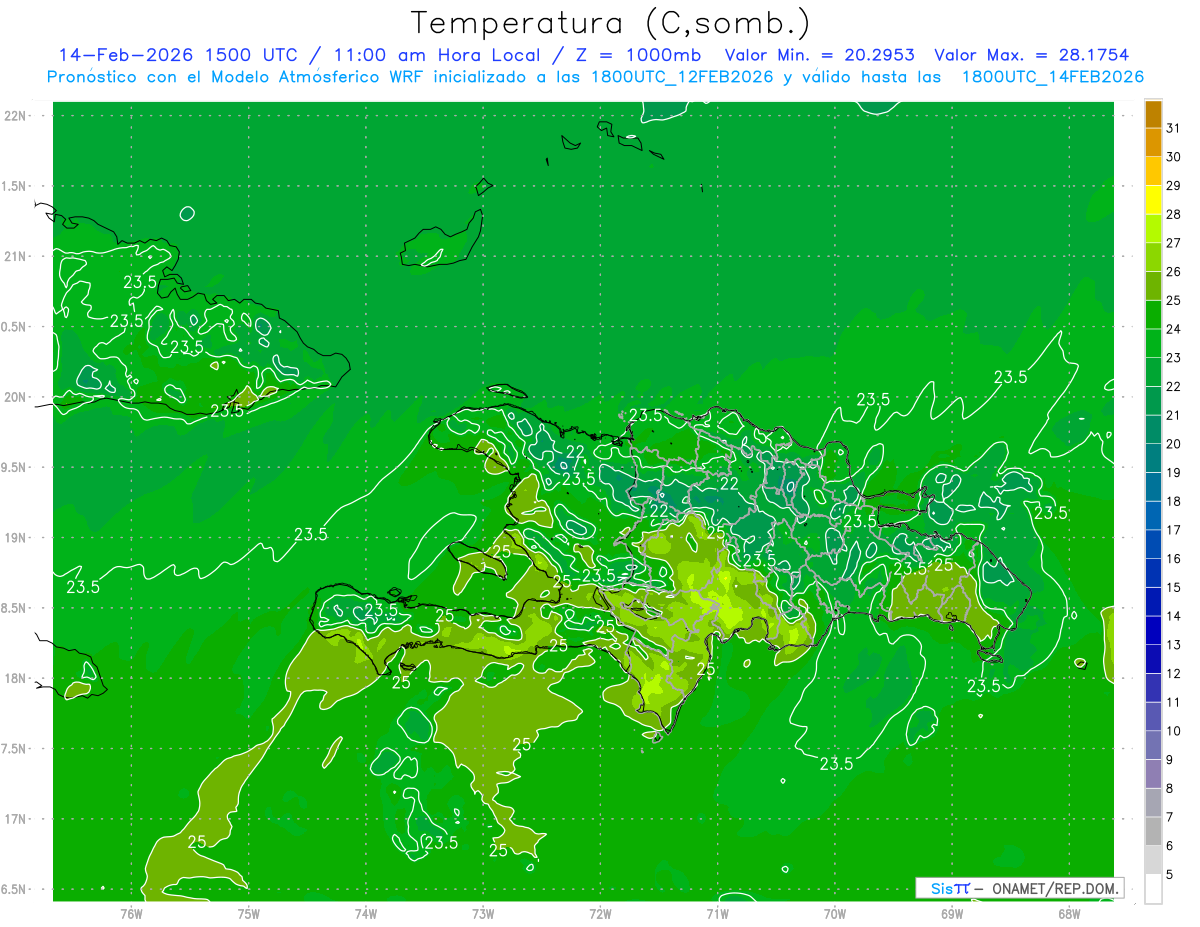Click the legend value "24"
Image resolution: width=1200 pixels, height=927 pixels.
(x=1173, y=329)
